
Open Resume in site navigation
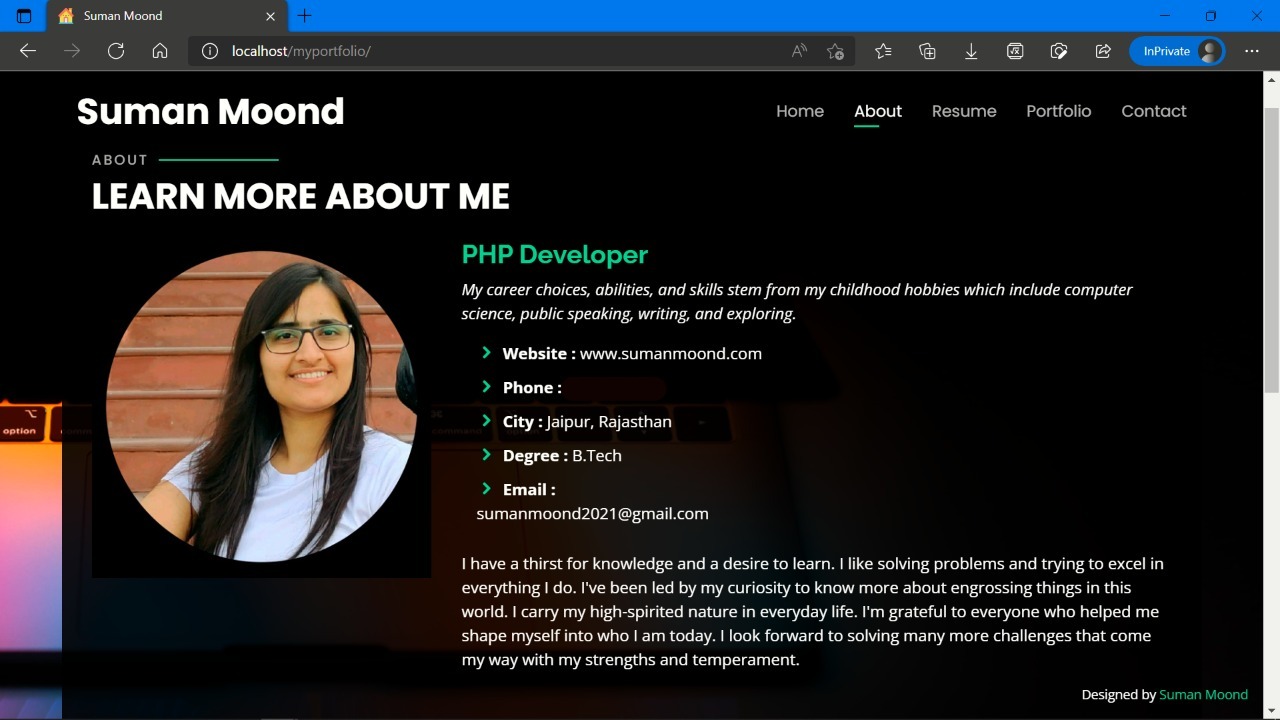pos(964,111)
